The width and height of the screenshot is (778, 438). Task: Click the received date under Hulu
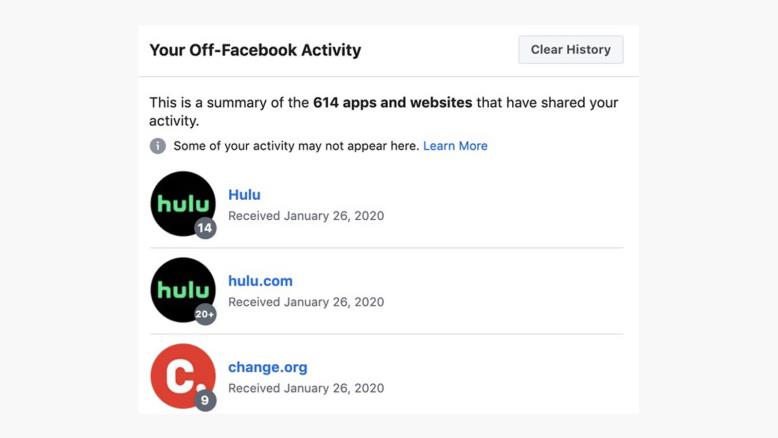306,216
